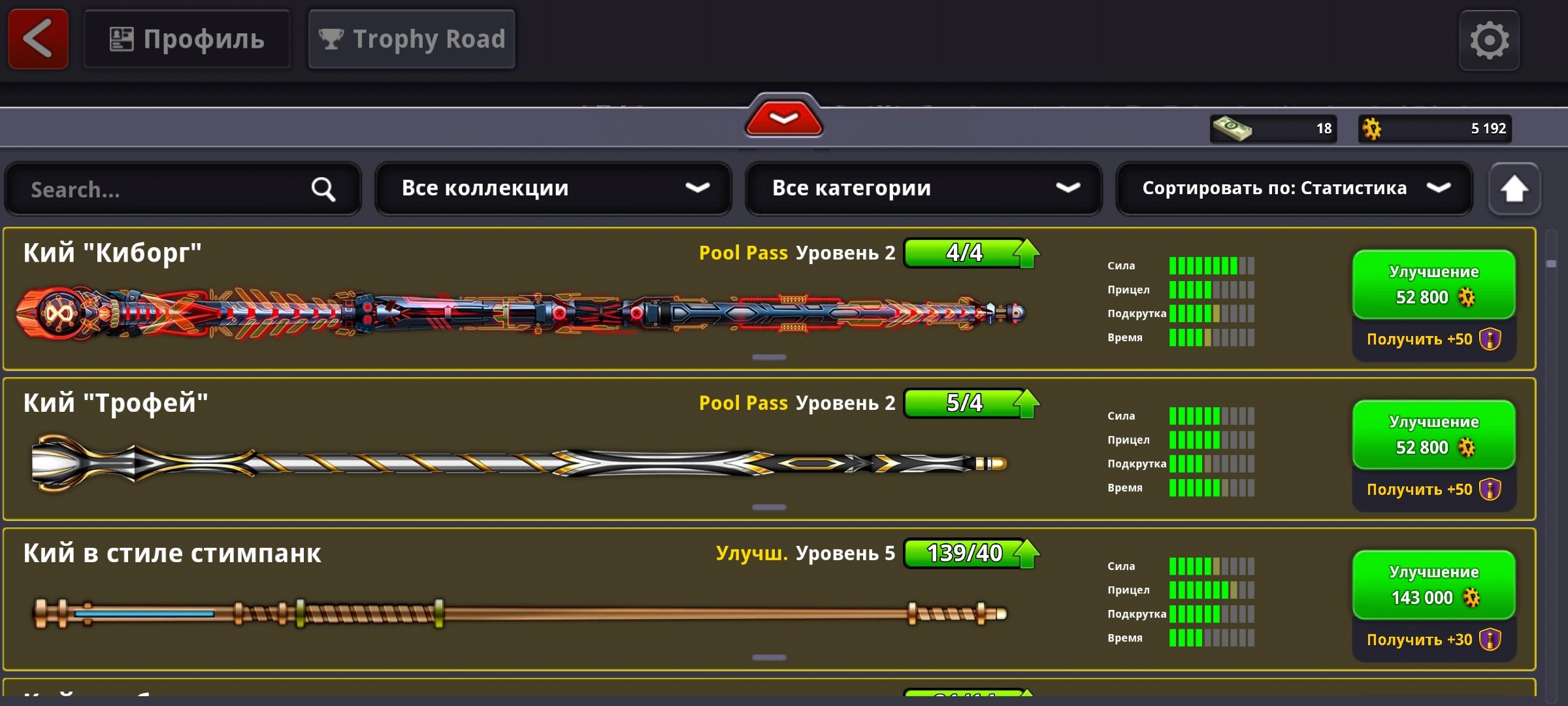Click green upgrade arrow on Киборг cue
This screenshot has width=1568, height=706.
pyautogui.click(x=1026, y=254)
